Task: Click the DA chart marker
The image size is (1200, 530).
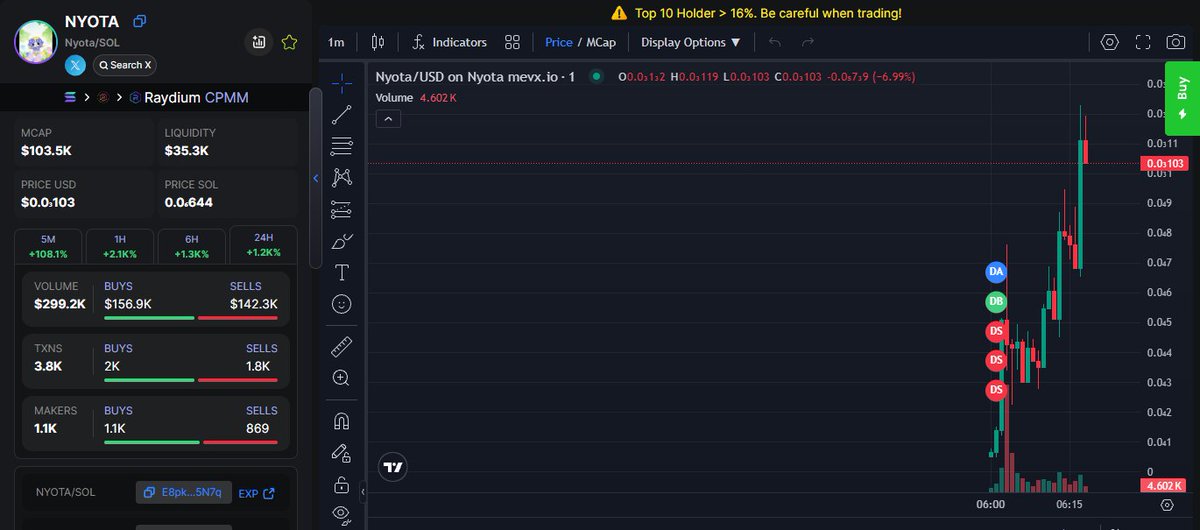Action: [996, 271]
